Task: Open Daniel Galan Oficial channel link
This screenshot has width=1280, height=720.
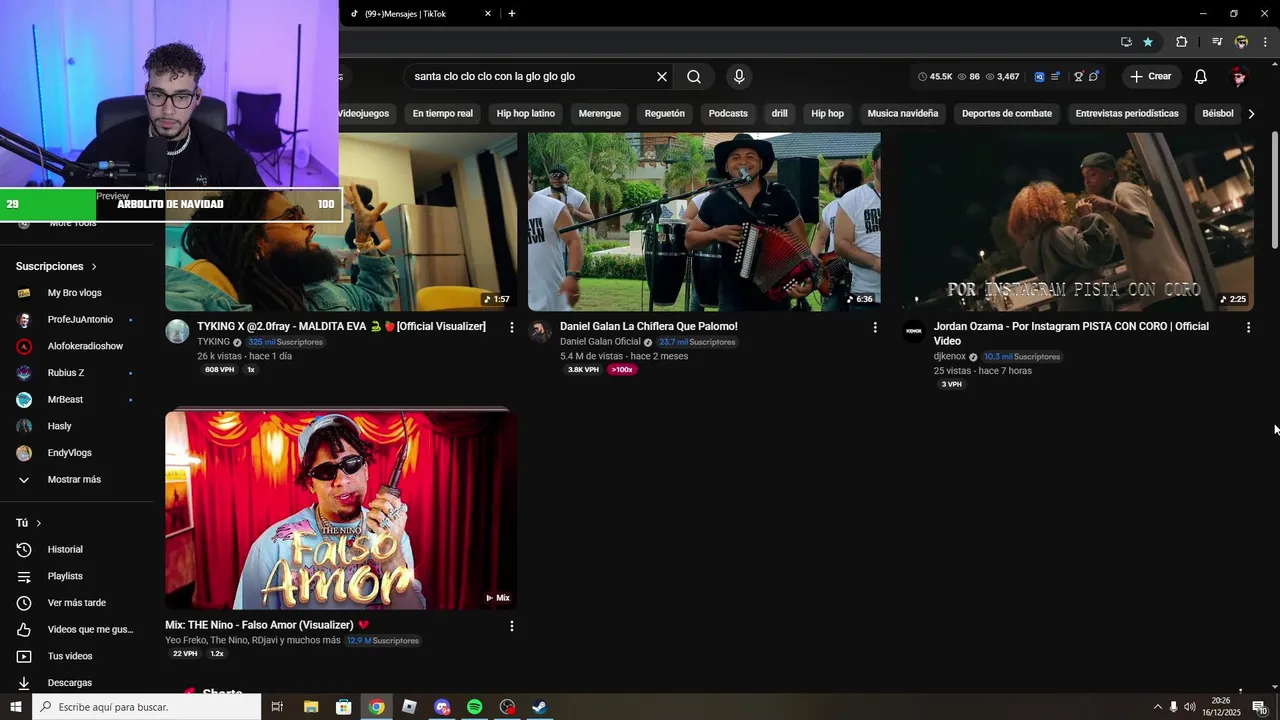Action: pyautogui.click(x=600, y=342)
